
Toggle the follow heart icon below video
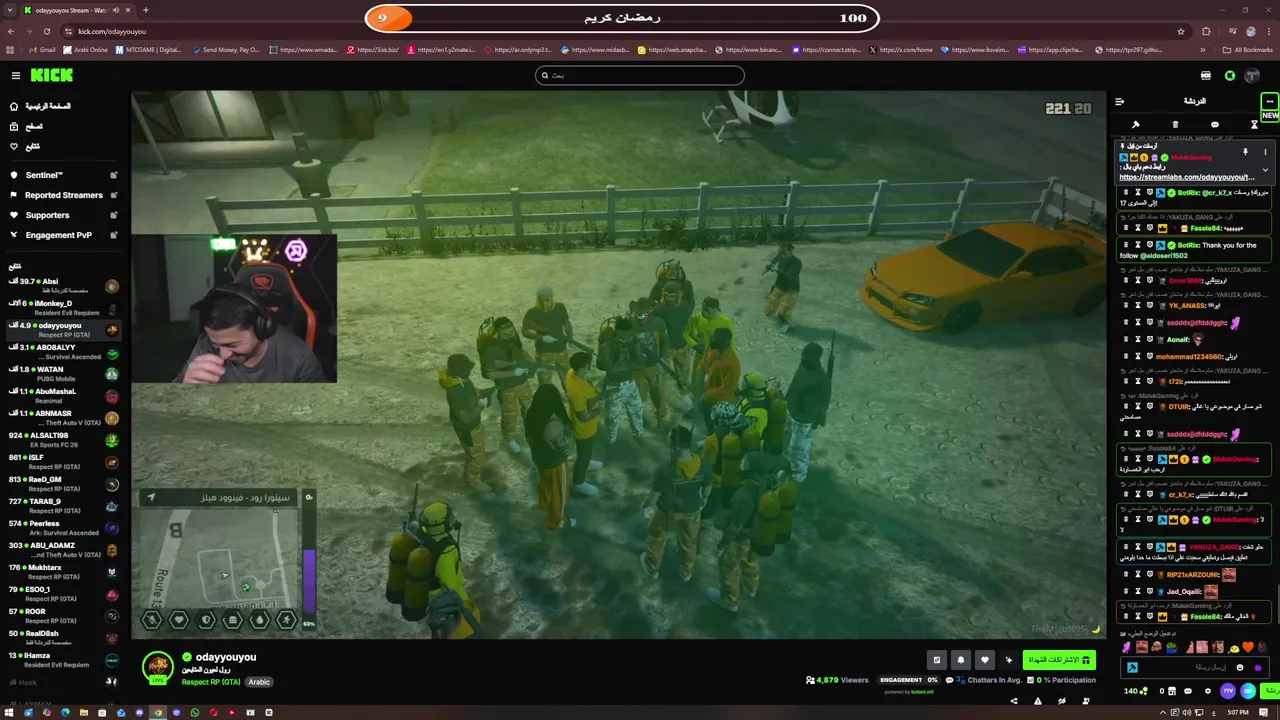coord(985,660)
